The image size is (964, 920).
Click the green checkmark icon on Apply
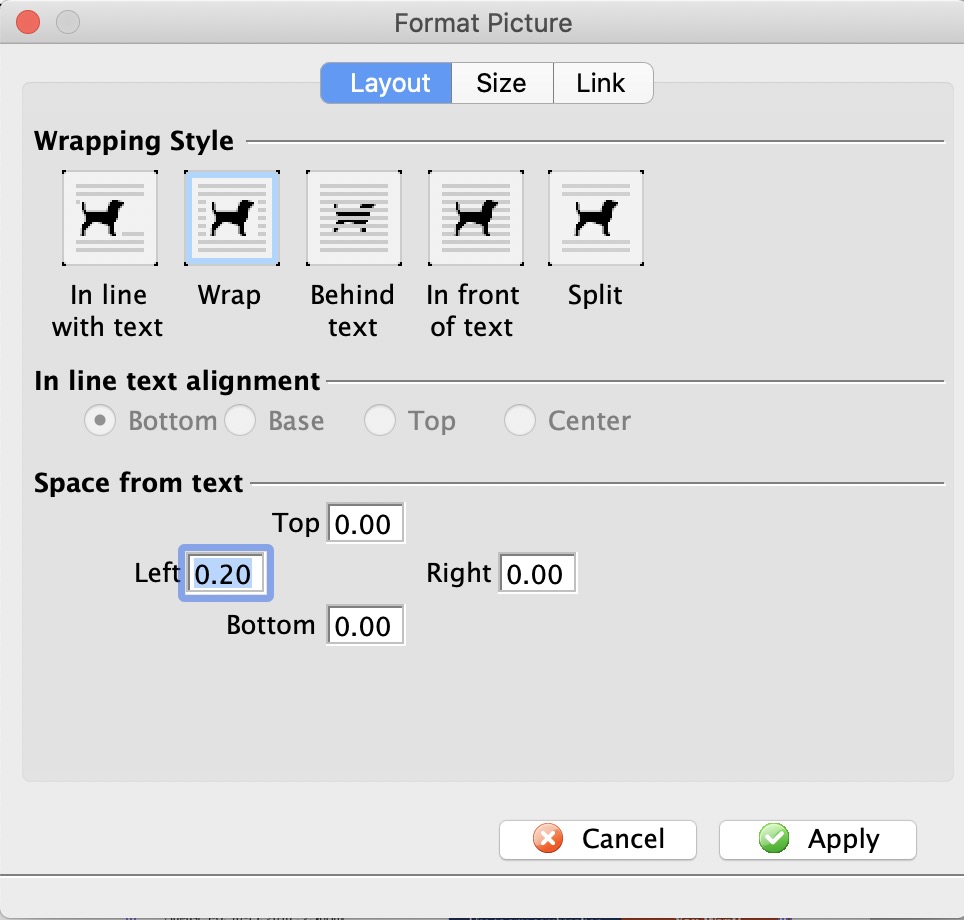click(773, 839)
